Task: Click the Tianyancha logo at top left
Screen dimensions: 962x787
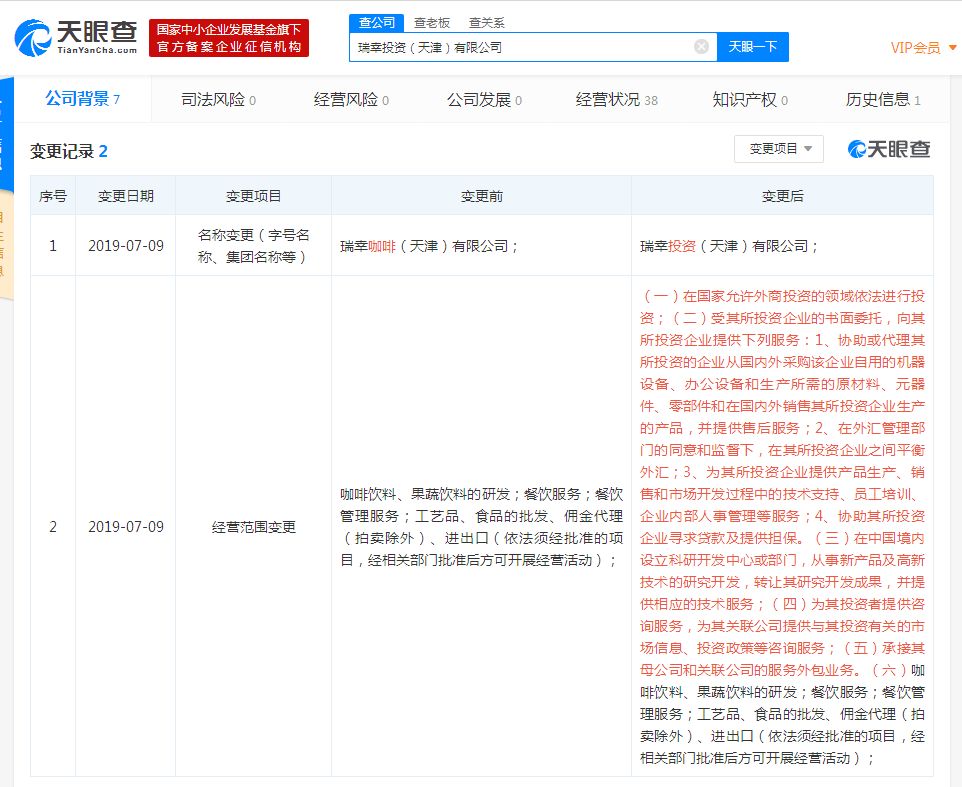Action: coord(75,38)
